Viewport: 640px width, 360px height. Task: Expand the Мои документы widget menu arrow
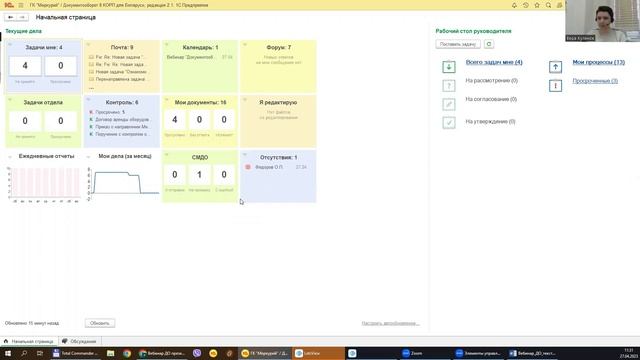tap(167, 99)
